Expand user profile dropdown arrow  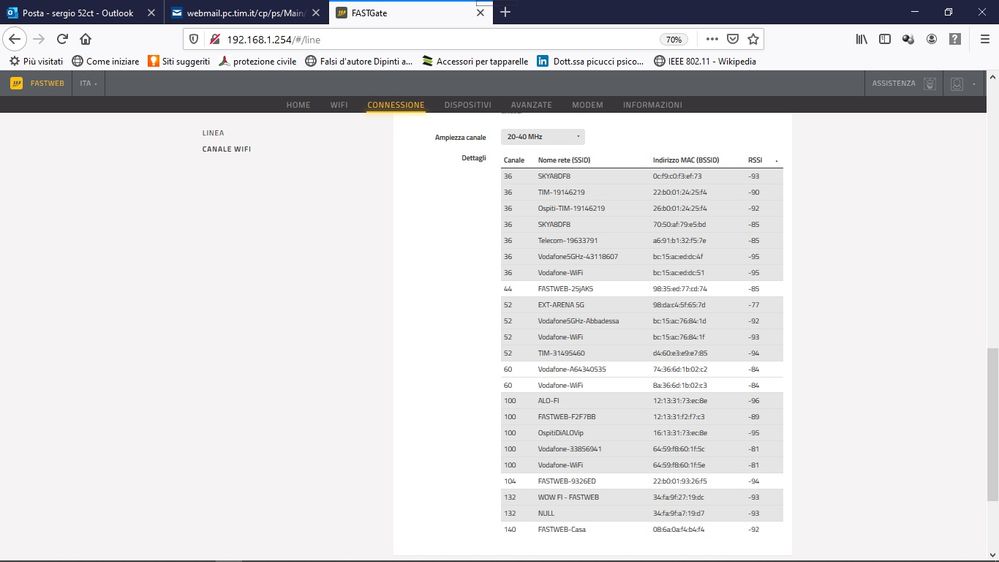click(974, 84)
